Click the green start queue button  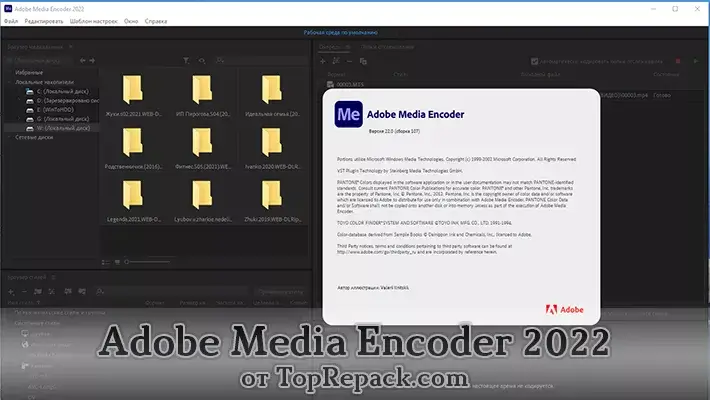point(696,61)
